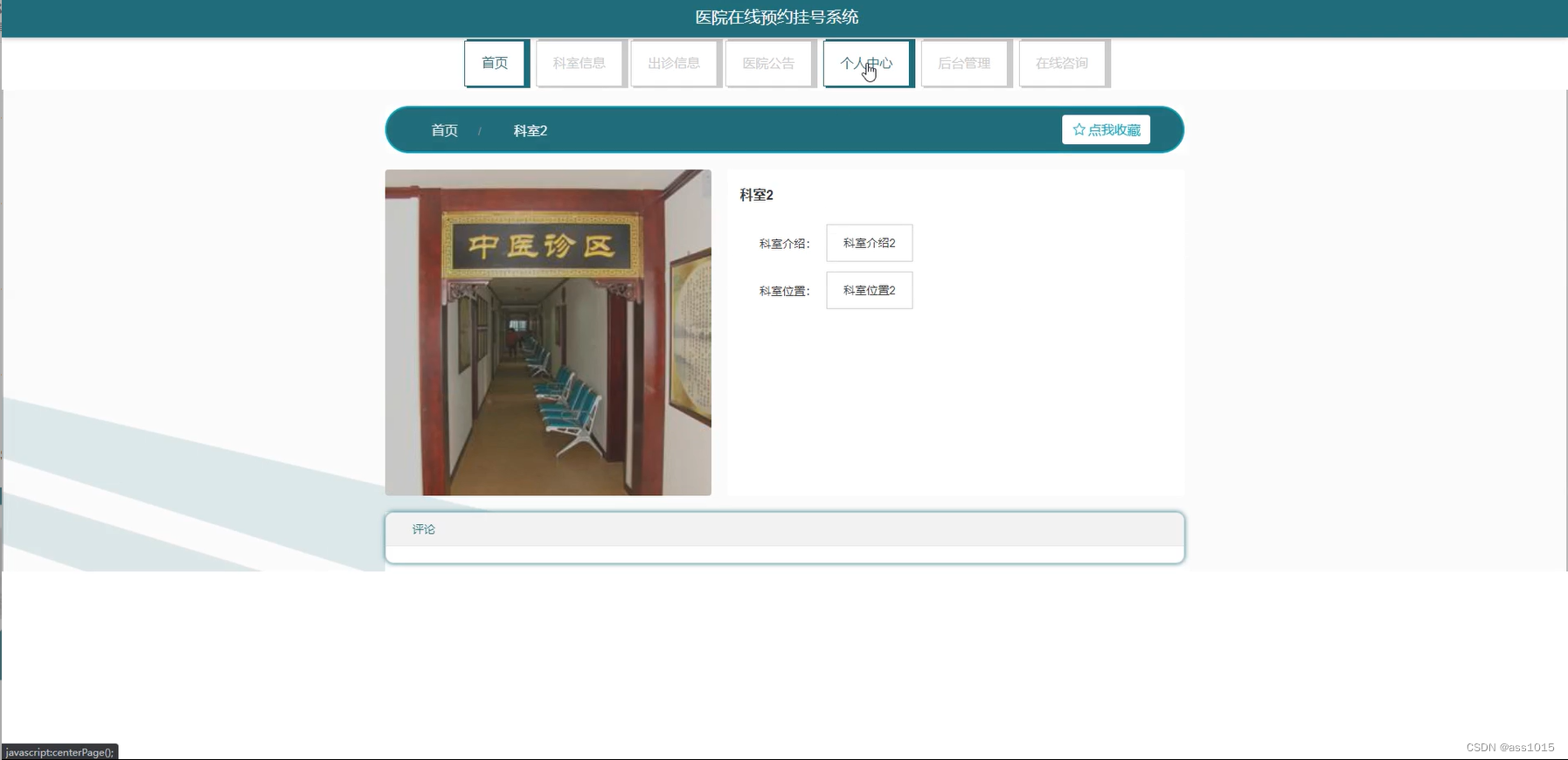This screenshot has width=1568, height=760.
Task: Open the 出诊信息 tab
Action: 676,63
